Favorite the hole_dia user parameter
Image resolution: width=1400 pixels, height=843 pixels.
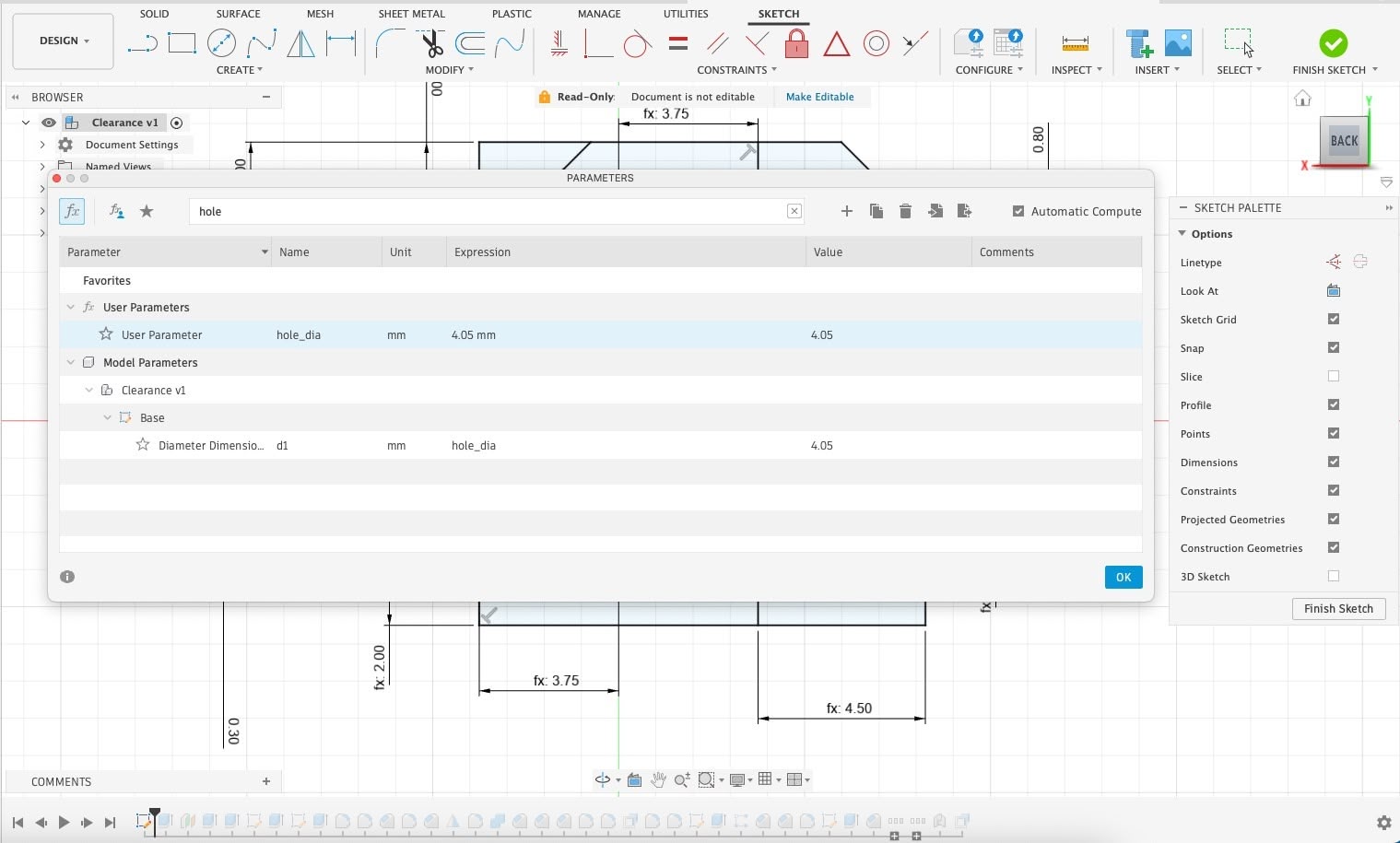coord(106,334)
